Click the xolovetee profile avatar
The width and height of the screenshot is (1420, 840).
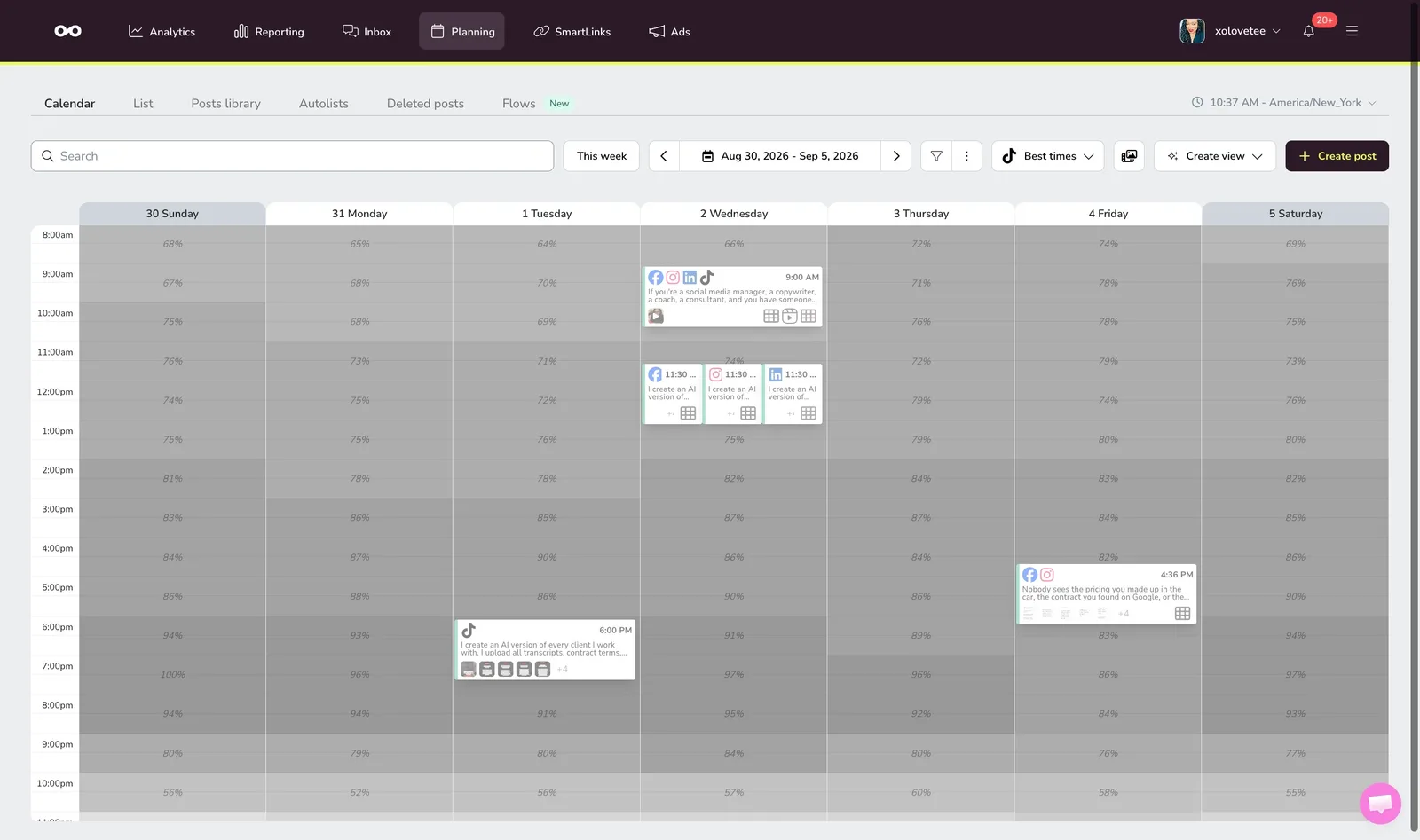[x=1192, y=31]
